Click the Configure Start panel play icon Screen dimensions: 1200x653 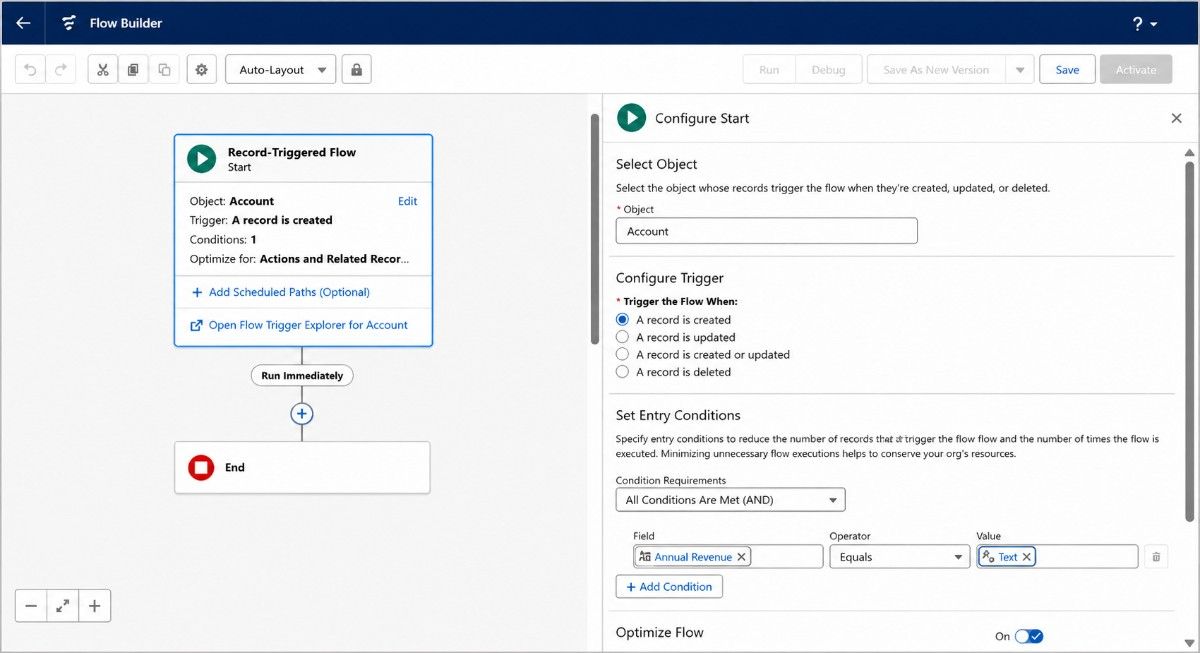631,118
